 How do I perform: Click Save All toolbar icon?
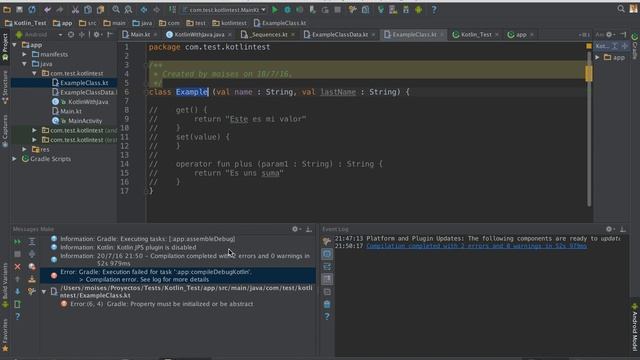point(19,9)
